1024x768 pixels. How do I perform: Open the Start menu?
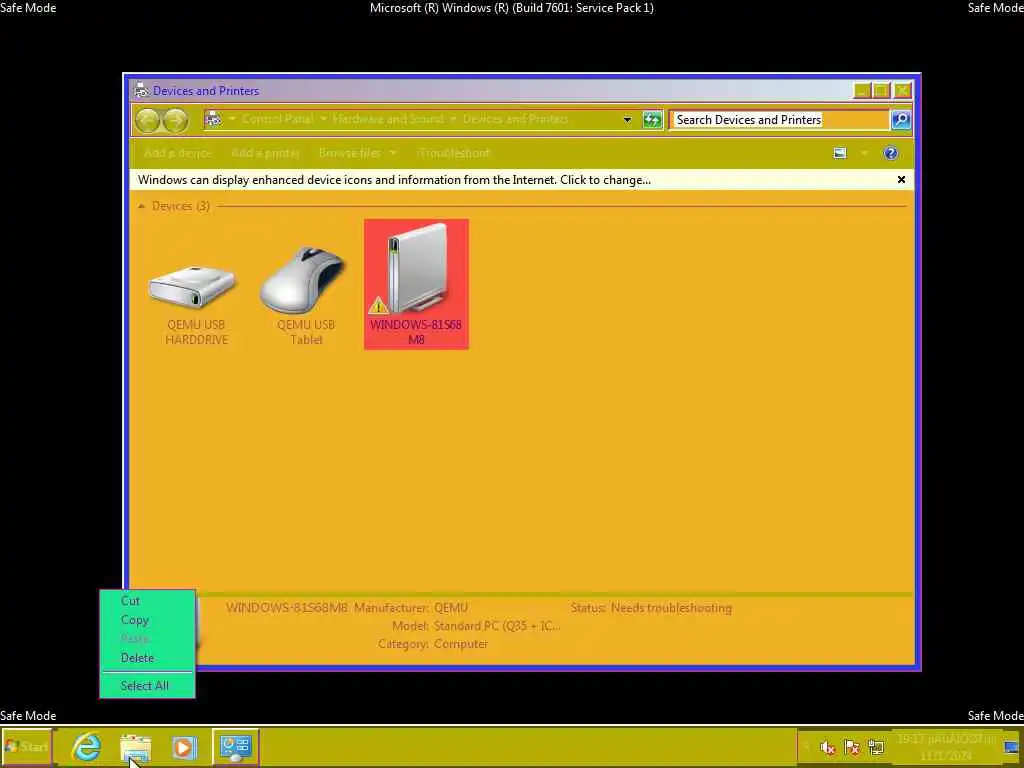tap(27, 746)
